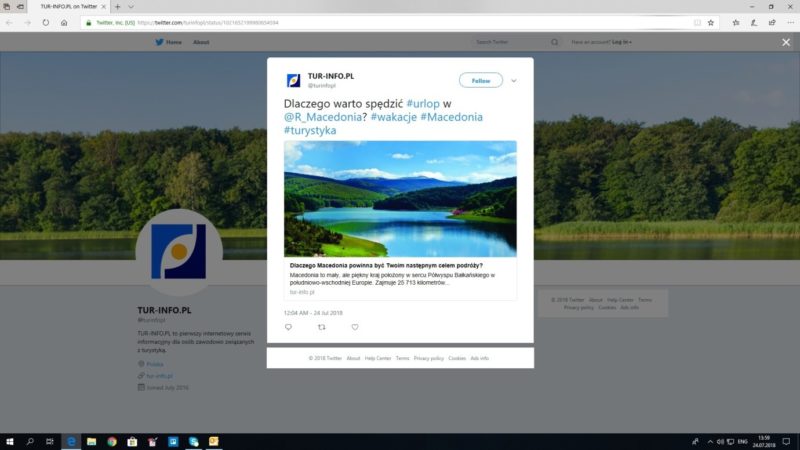Show the set-aside tabs icon
800x450 pixels.
[x=7, y=7]
